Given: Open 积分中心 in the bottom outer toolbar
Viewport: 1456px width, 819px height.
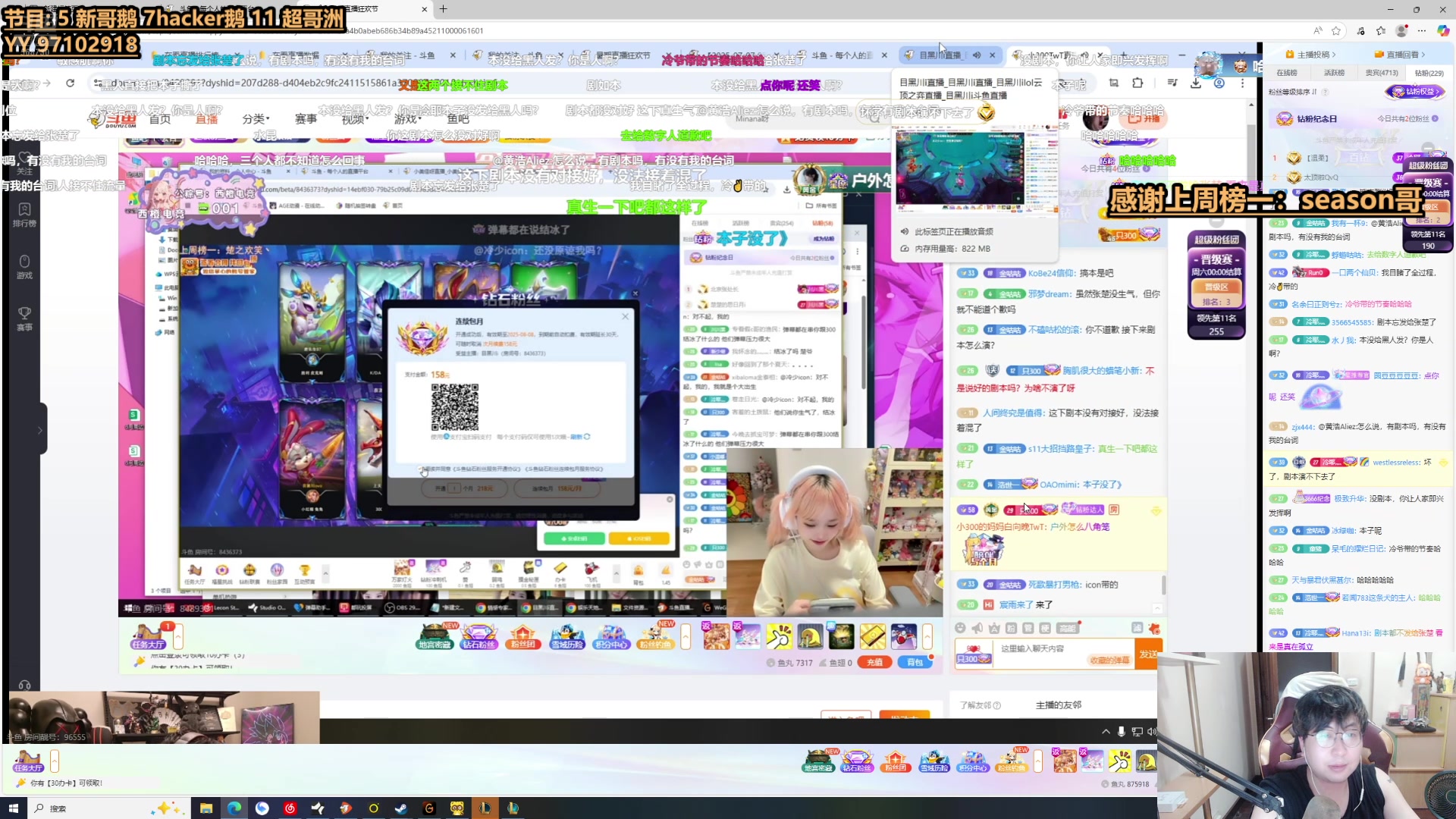Looking at the screenshot, I should coord(973,761).
